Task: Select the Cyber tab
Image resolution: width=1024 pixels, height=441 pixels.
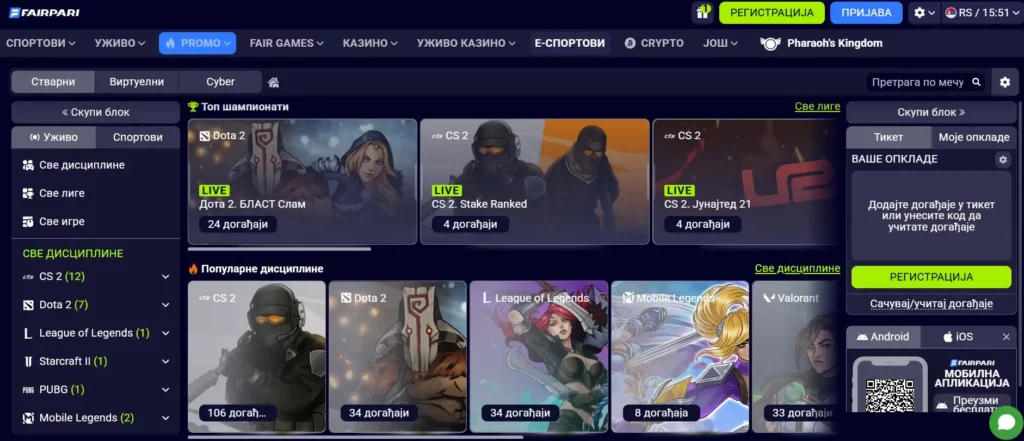Action: [x=221, y=82]
